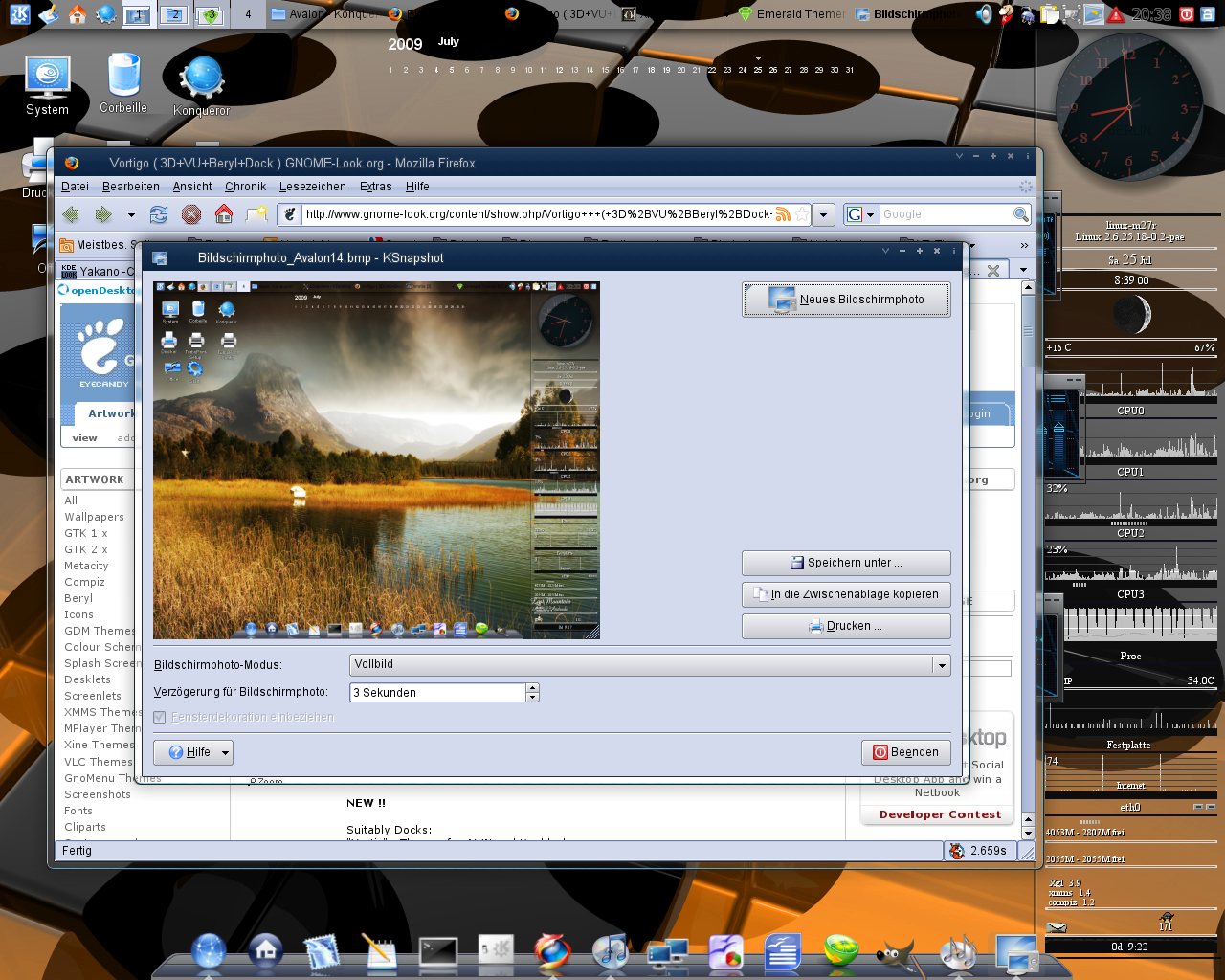Switch to virtual desktop 4 pager
Image resolution: width=1225 pixels, height=980 pixels.
[248, 14]
